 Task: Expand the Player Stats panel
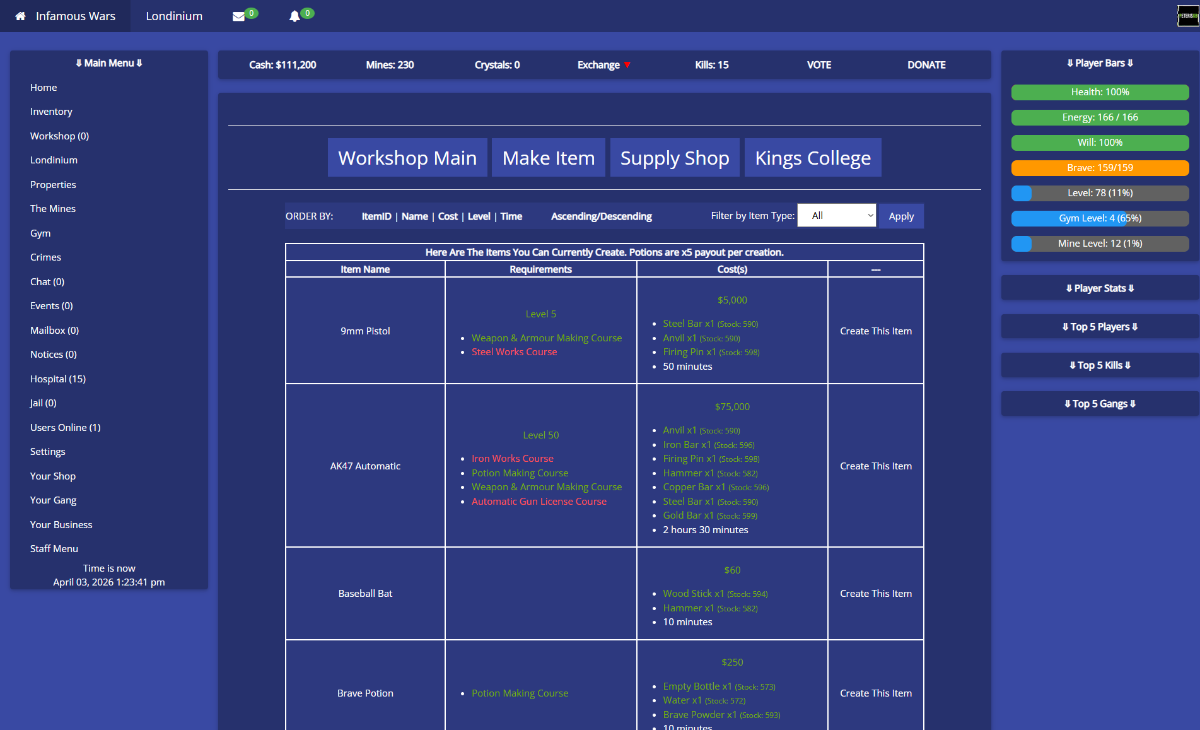tap(1100, 288)
